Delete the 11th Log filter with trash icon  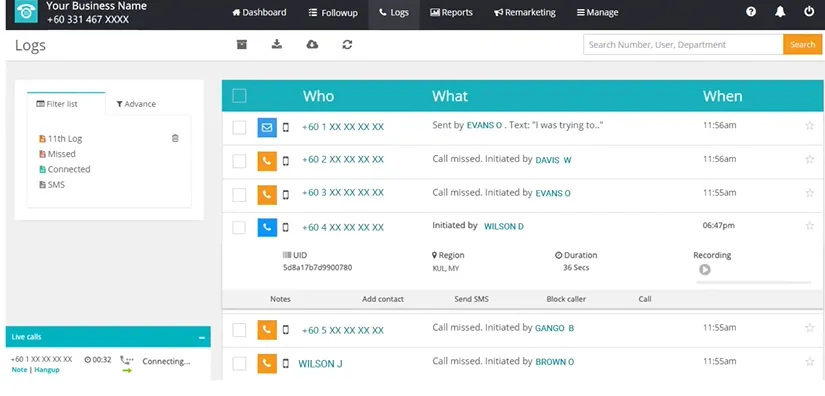click(175, 138)
